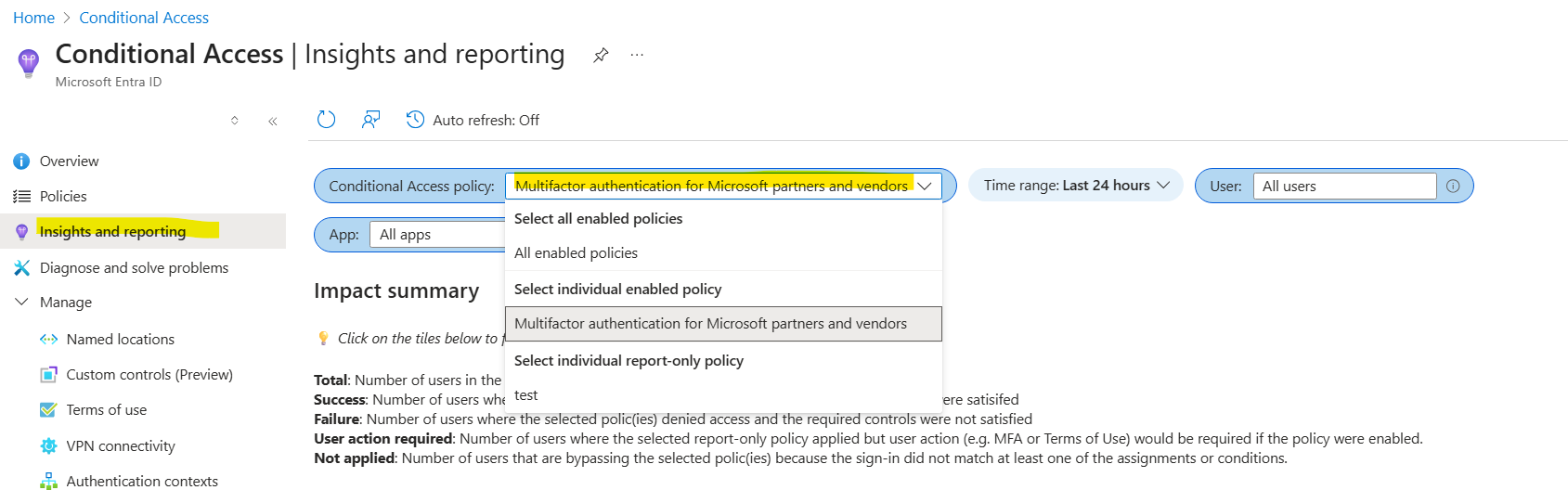The height and width of the screenshot is (490, 1568).
Task: Click the Custom controls icon
Action: tap(48, 375)
